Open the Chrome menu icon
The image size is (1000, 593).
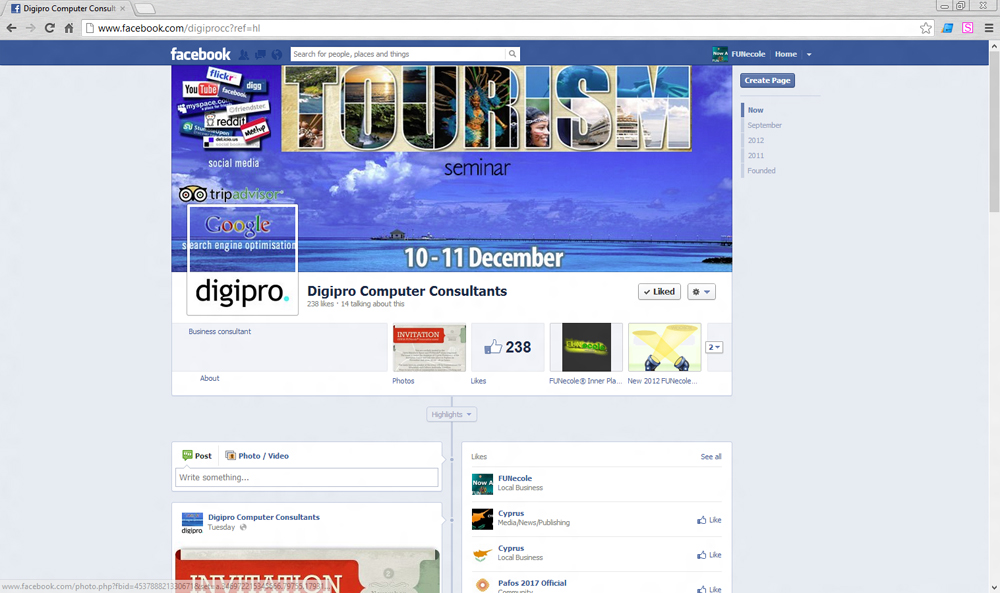[988, 28]
